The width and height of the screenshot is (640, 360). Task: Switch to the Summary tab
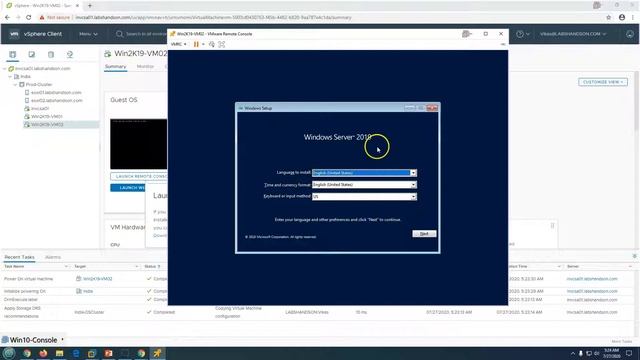coord(116,67)
